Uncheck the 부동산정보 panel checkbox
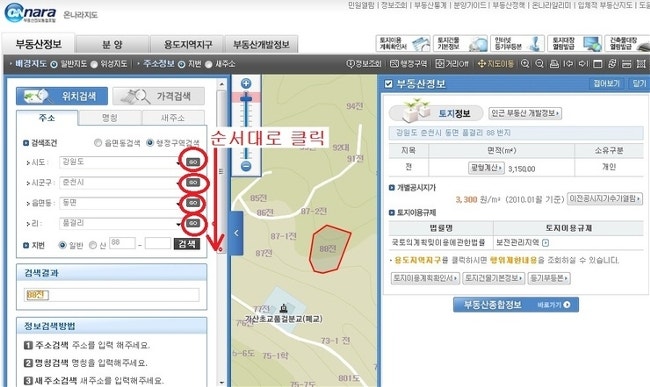Image resolution: width=650 pixels, height=387 pixels. [x=388, y=84]
